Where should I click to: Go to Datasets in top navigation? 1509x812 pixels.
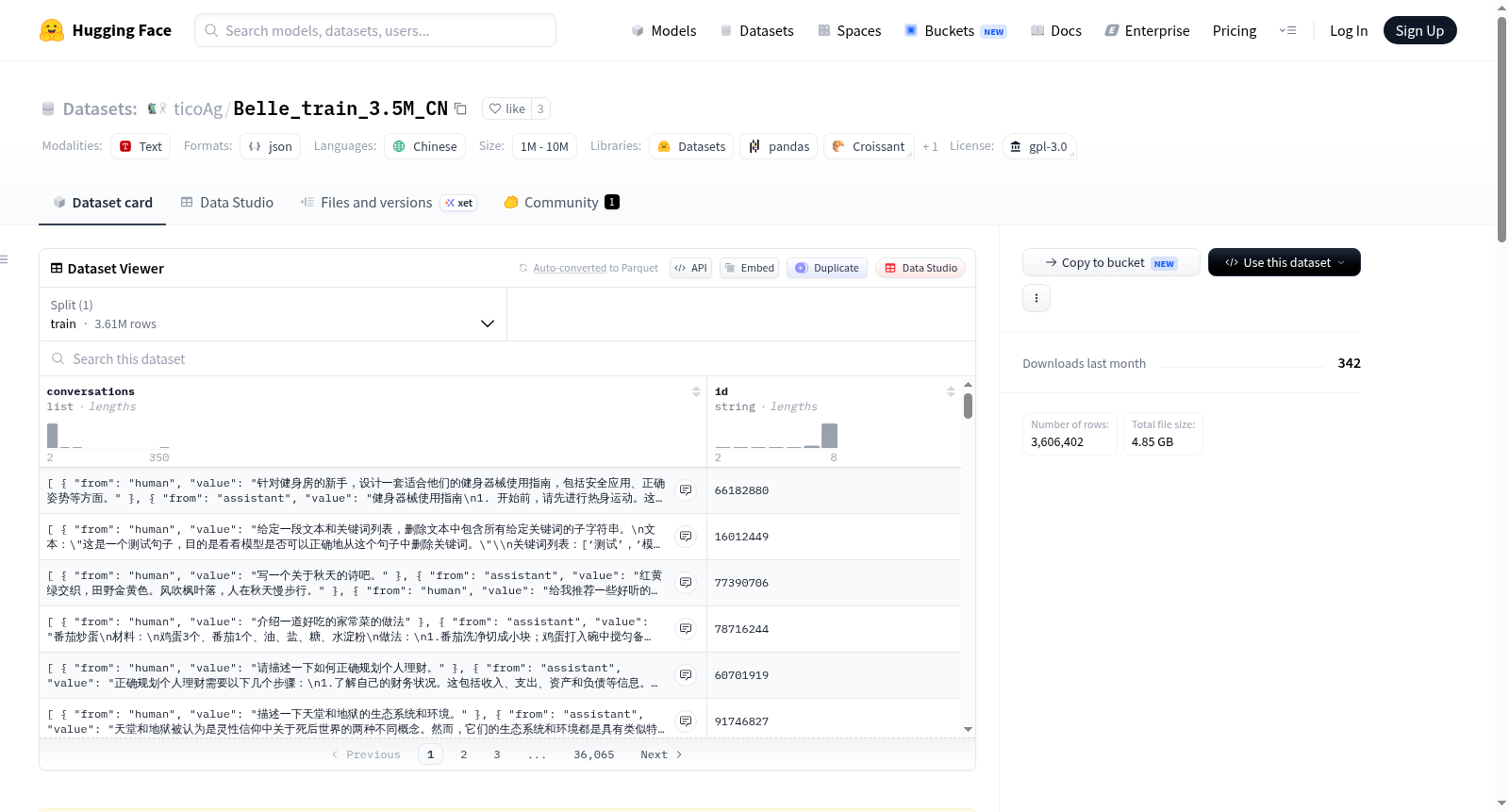click(x=756, y=30)
